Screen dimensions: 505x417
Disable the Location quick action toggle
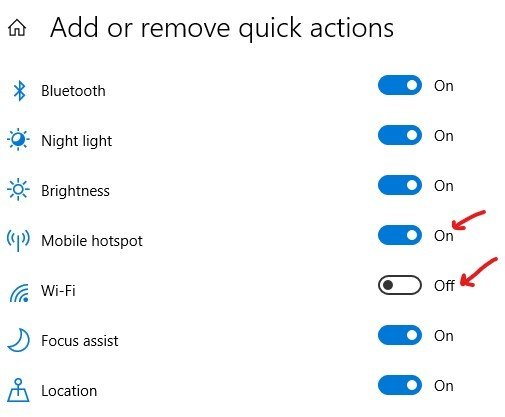click(400, 385)
